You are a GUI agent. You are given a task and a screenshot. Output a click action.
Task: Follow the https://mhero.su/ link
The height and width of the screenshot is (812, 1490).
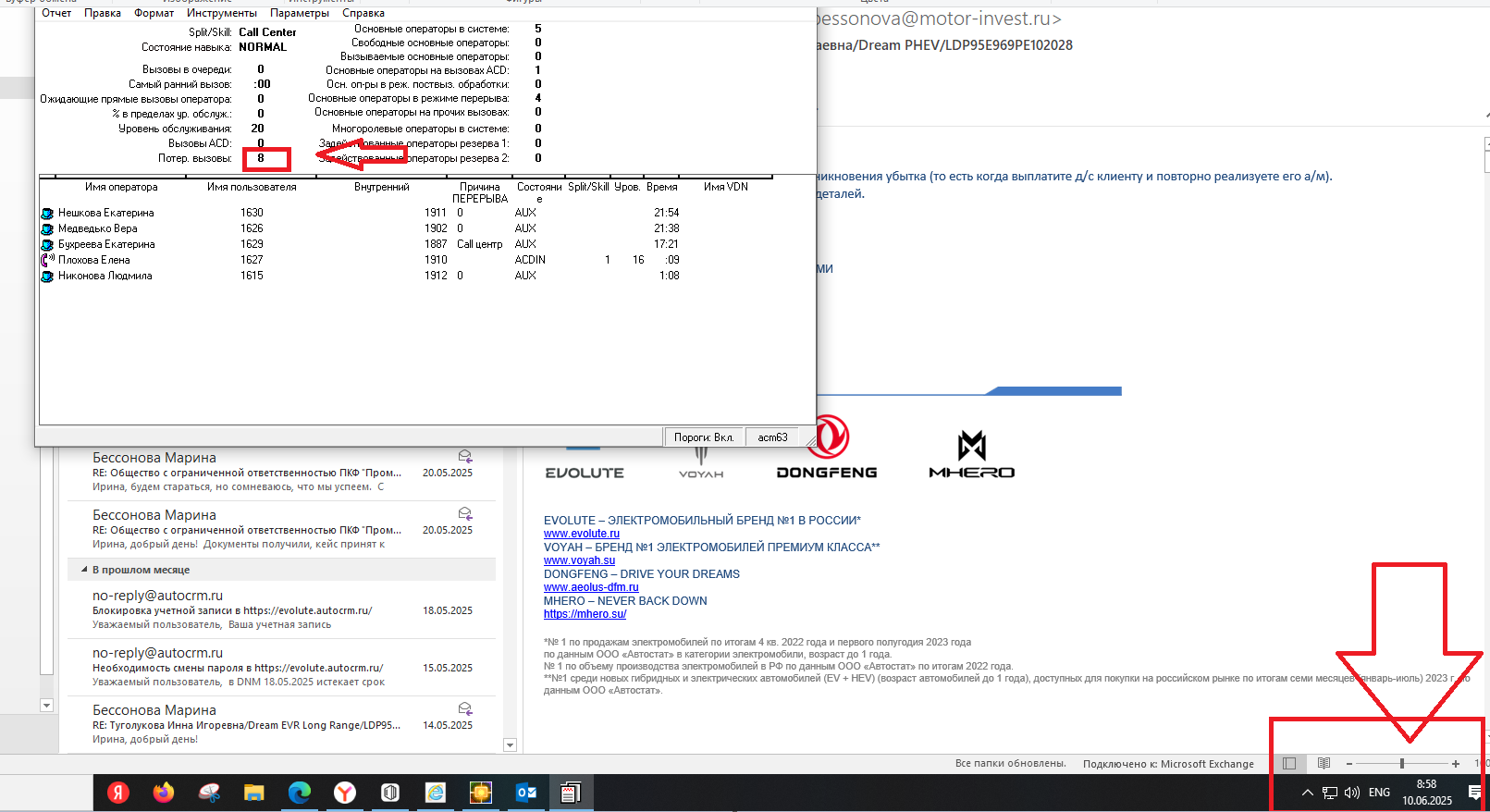click(585, 614)
